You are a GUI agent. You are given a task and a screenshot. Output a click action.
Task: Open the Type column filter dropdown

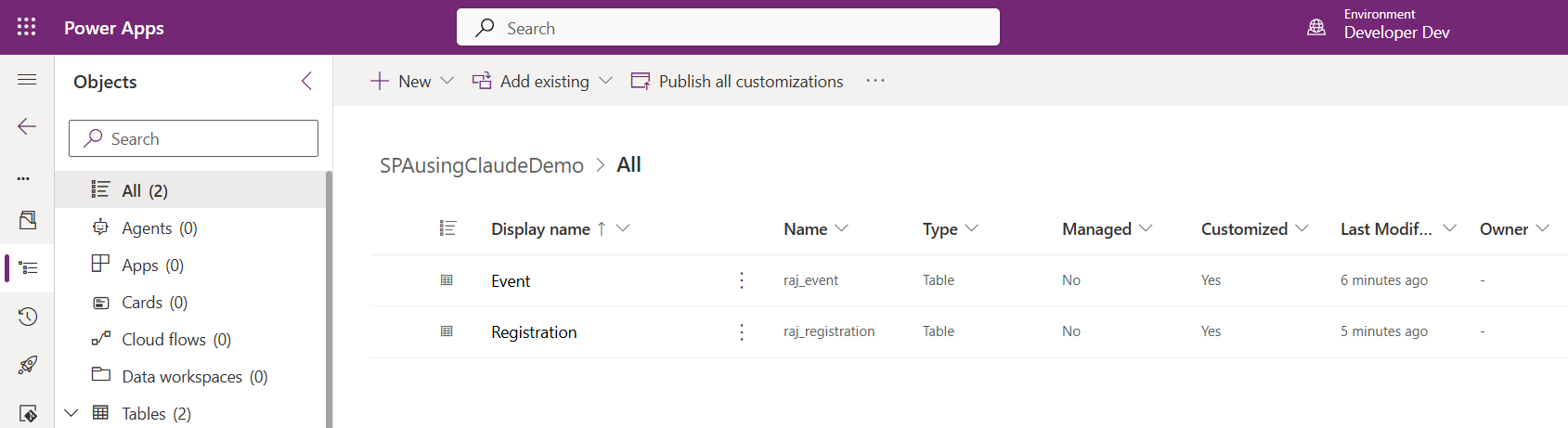coord(971,228)
